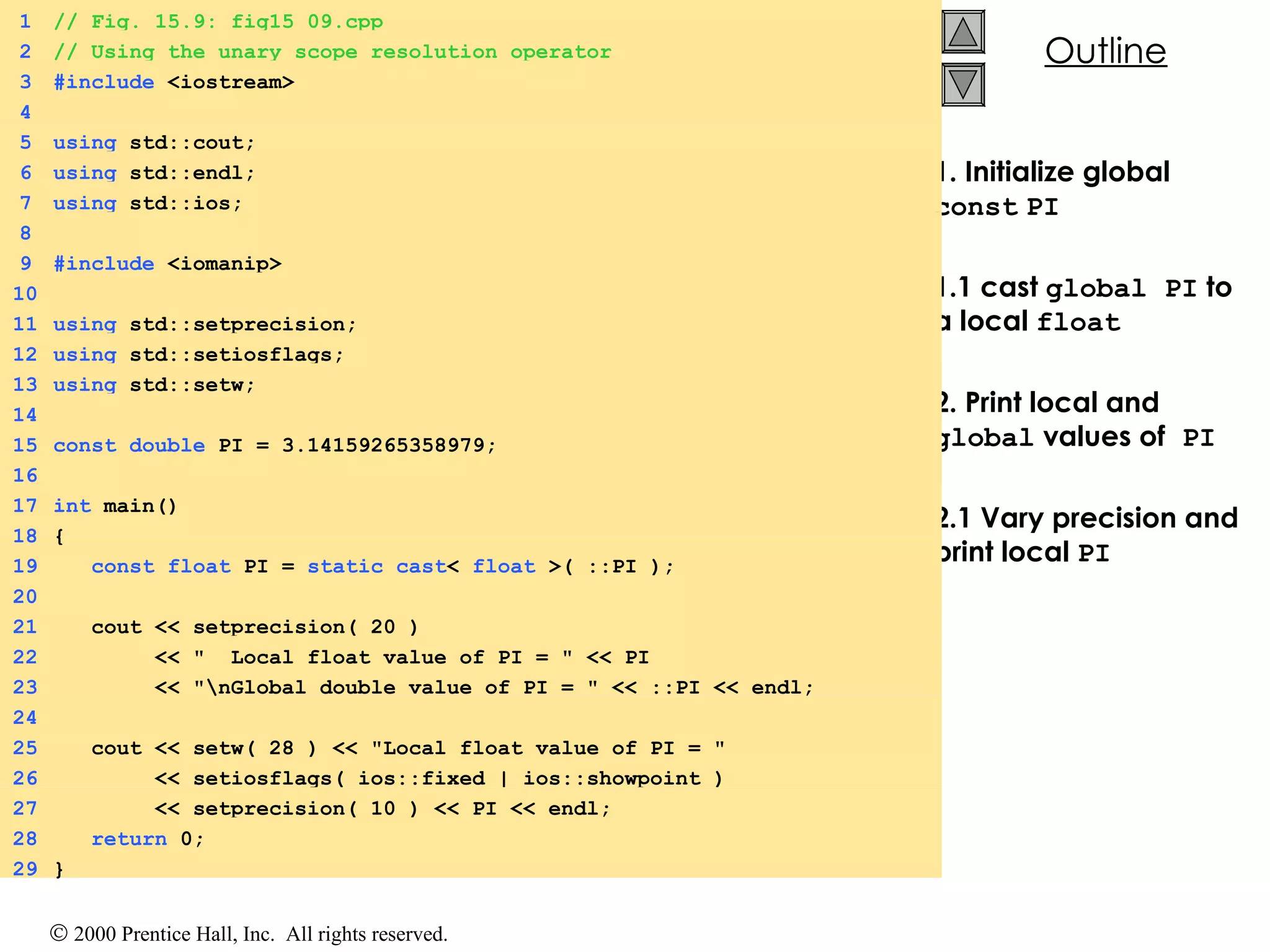Viewport: 1270px width, 952px height.
Task: Click comment 'Using the unary scope resolution operator'
Action: (332, 52)
